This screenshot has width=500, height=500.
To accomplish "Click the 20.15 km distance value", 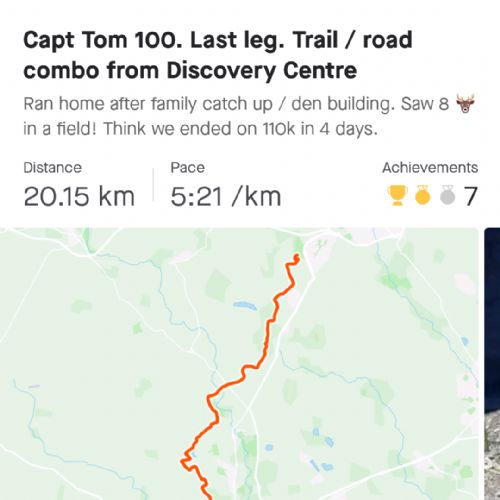I will (x=79, y=196).
